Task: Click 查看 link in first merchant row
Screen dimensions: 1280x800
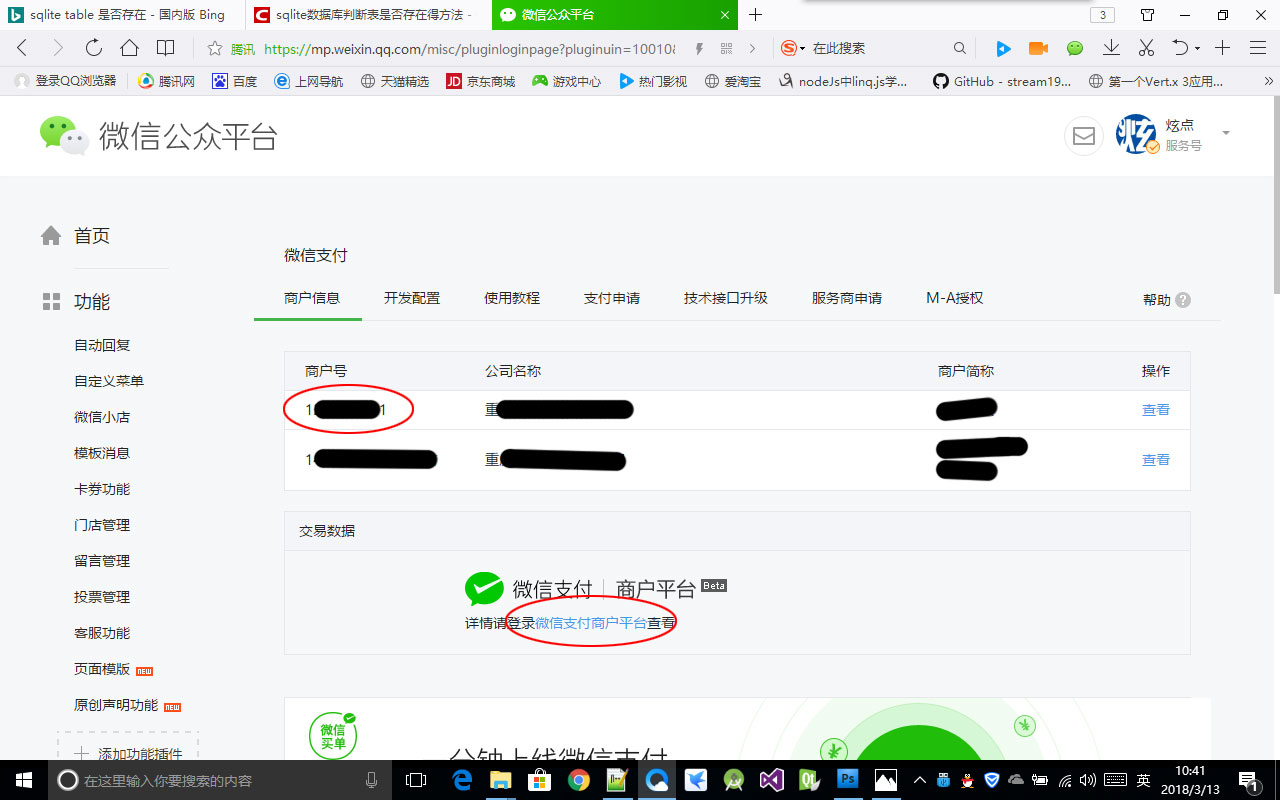Action: click(x=1156, y=410)
